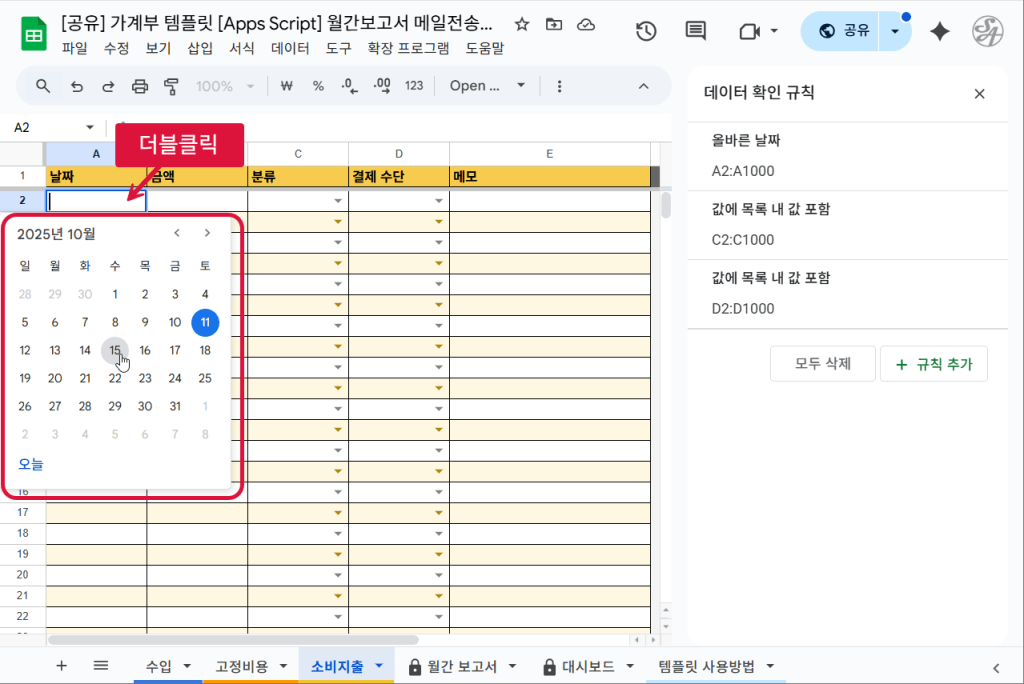Viewport: 1024px width, 684px height.
Task: Open version history clock icon
Action: 646,31
